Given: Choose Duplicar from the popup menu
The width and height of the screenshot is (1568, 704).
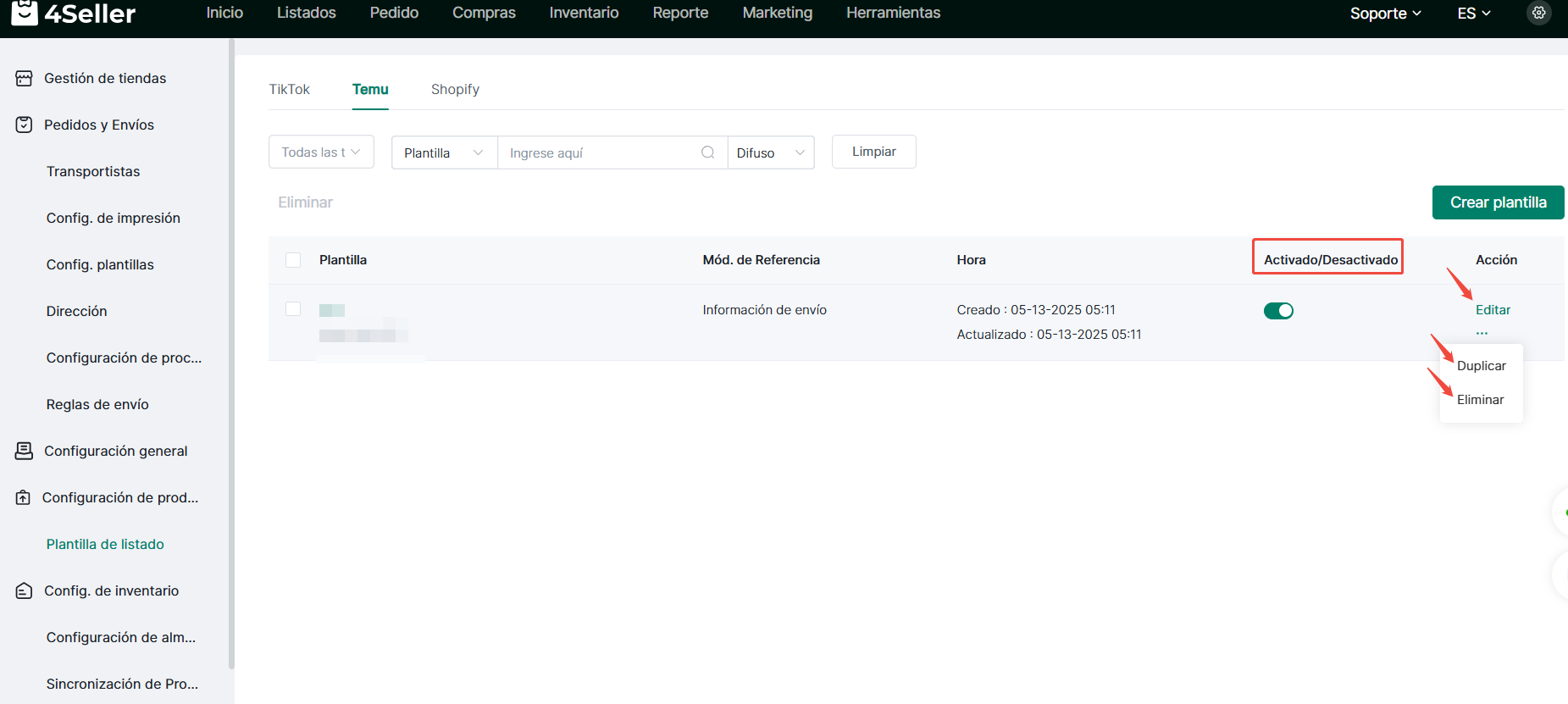Looking at the screenshot, I should (x=1482, y=366).
